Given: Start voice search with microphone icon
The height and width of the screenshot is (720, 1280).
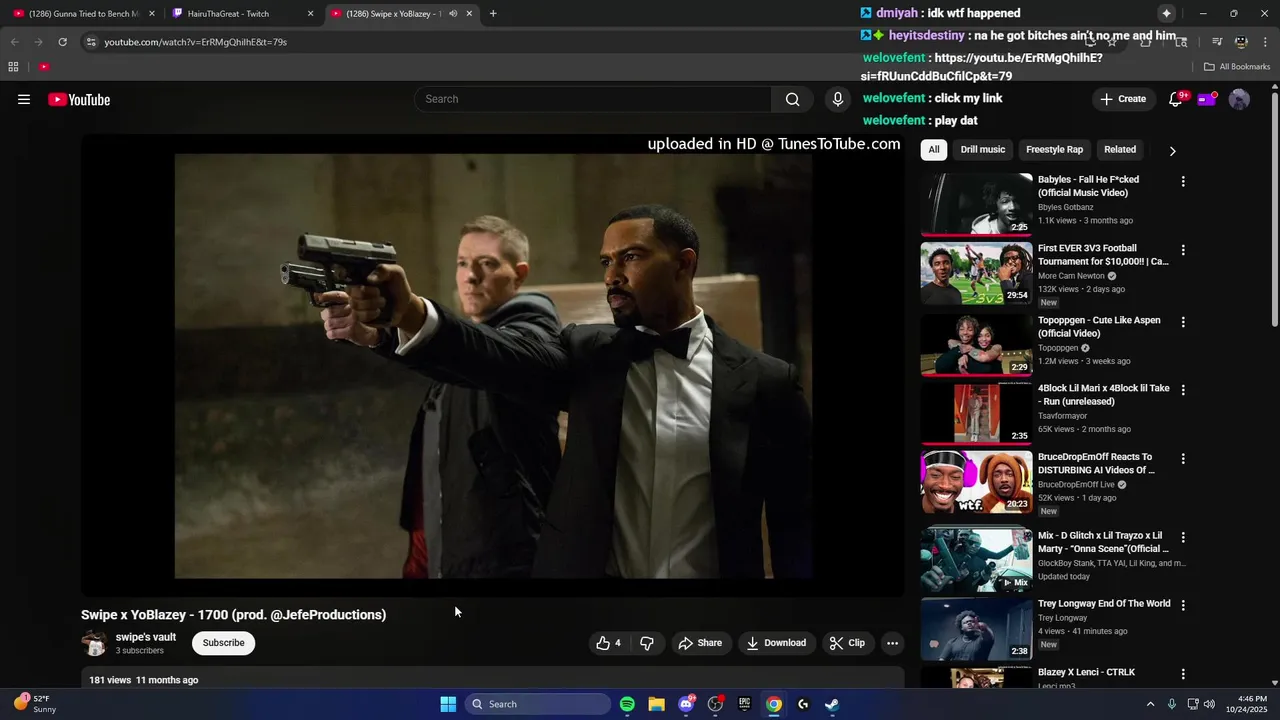Looking at the screenshot, I should coord(838,99).
